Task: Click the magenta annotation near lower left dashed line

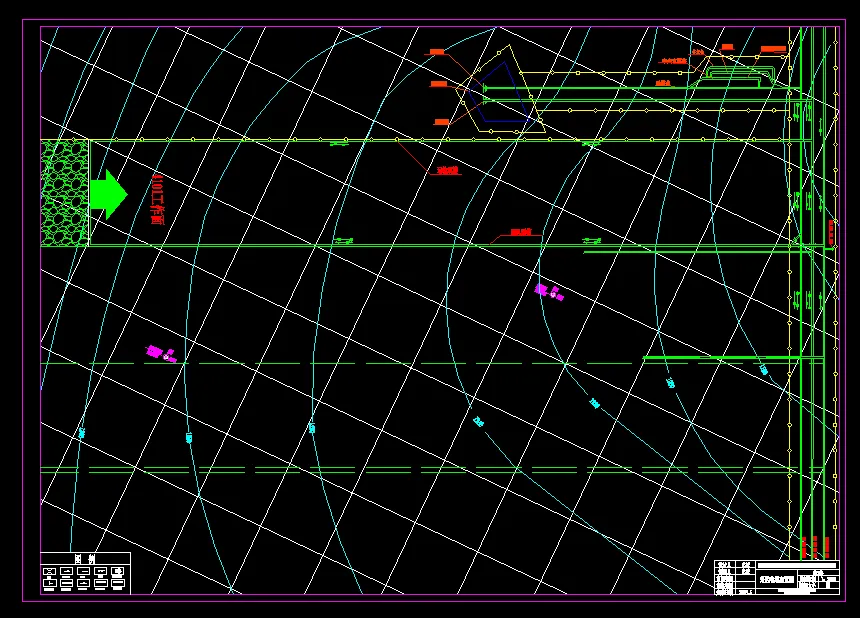Action: point(161,353)
